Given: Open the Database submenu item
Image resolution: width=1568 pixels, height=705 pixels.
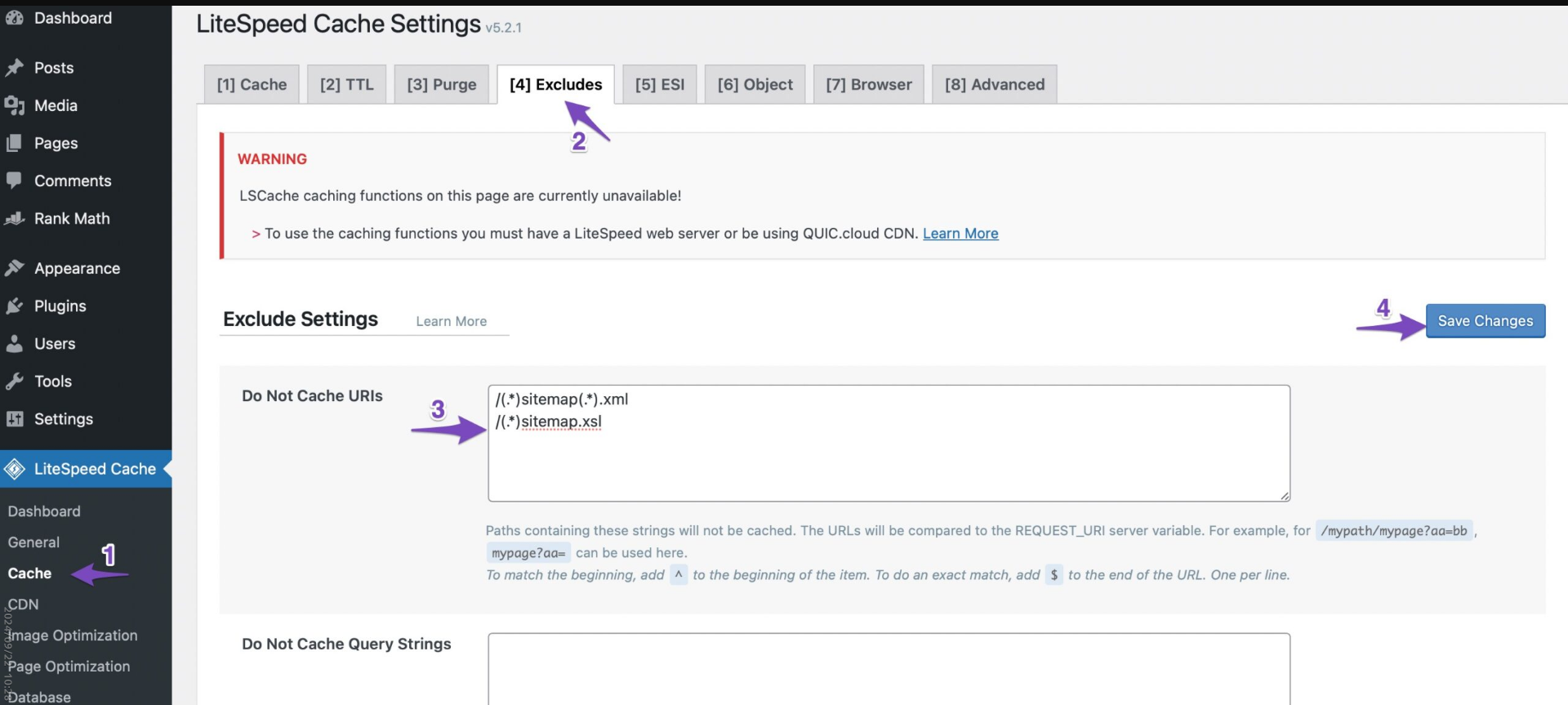Looking at the screenshot, I should [x=39, y=697].
